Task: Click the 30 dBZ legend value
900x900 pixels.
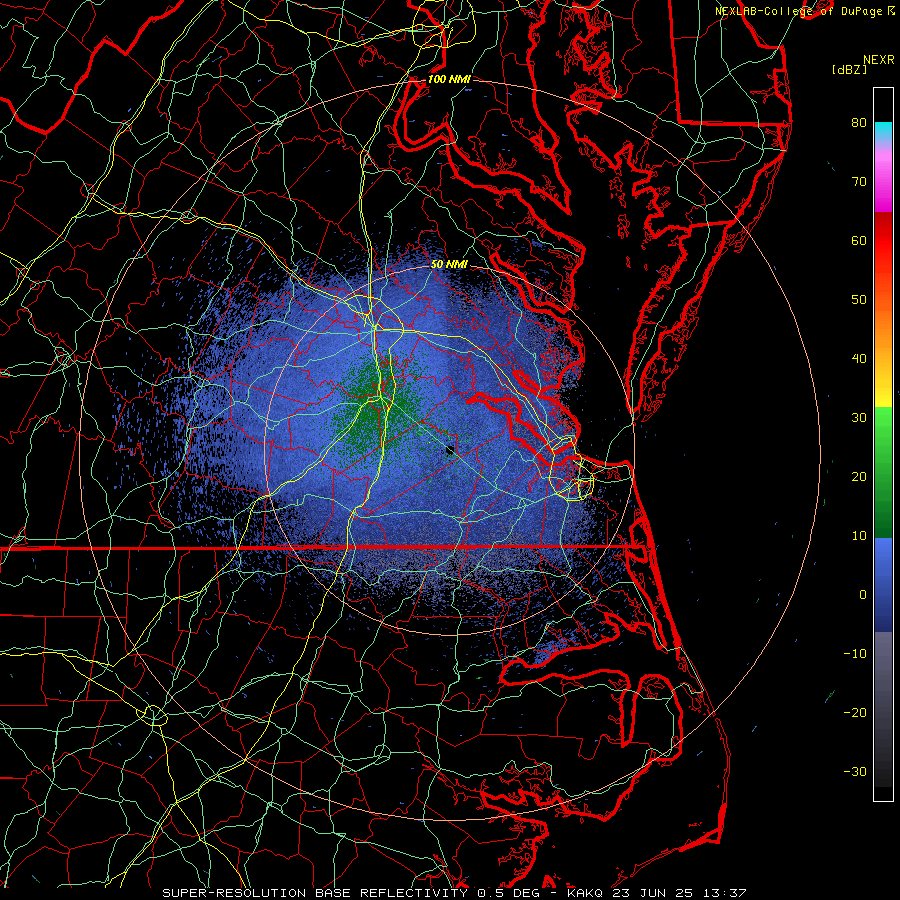Action: coord(859,417)
